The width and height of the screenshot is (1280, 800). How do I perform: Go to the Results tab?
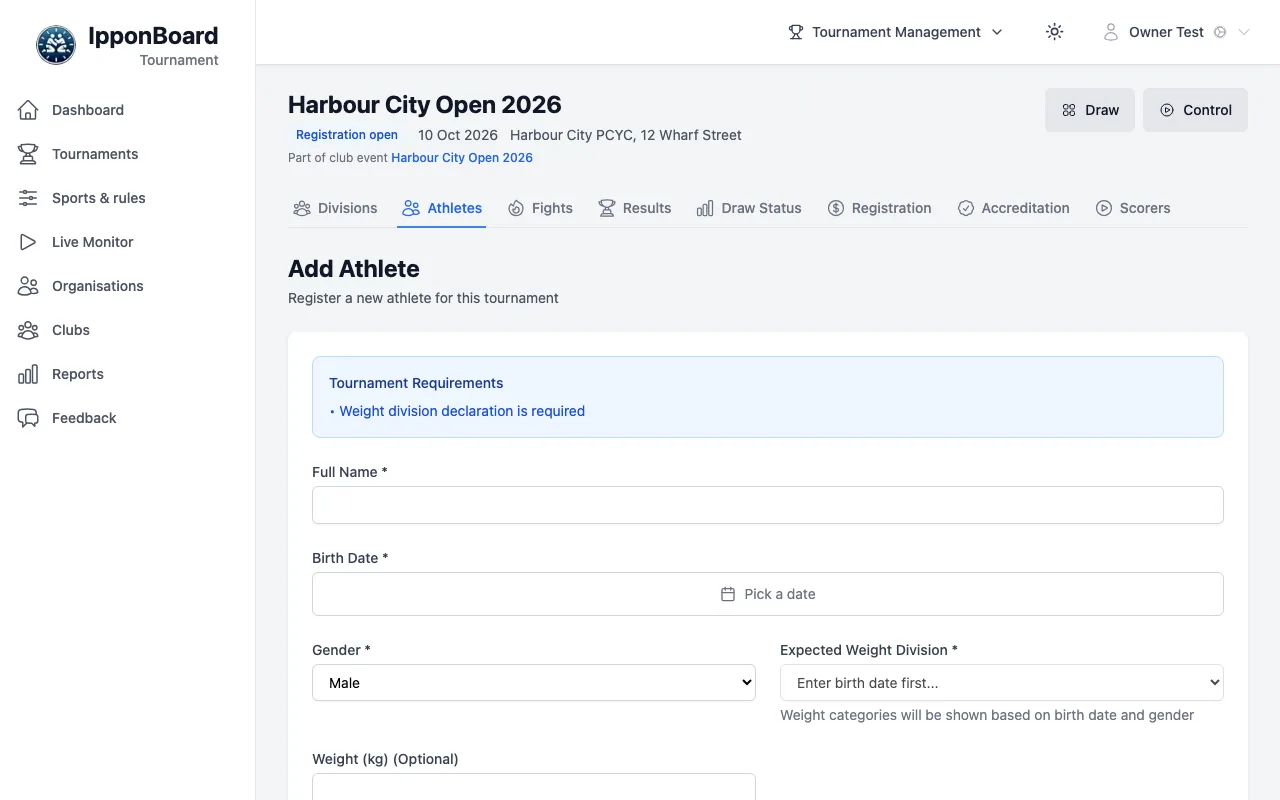pyautogui.click(x=634, y=208)
